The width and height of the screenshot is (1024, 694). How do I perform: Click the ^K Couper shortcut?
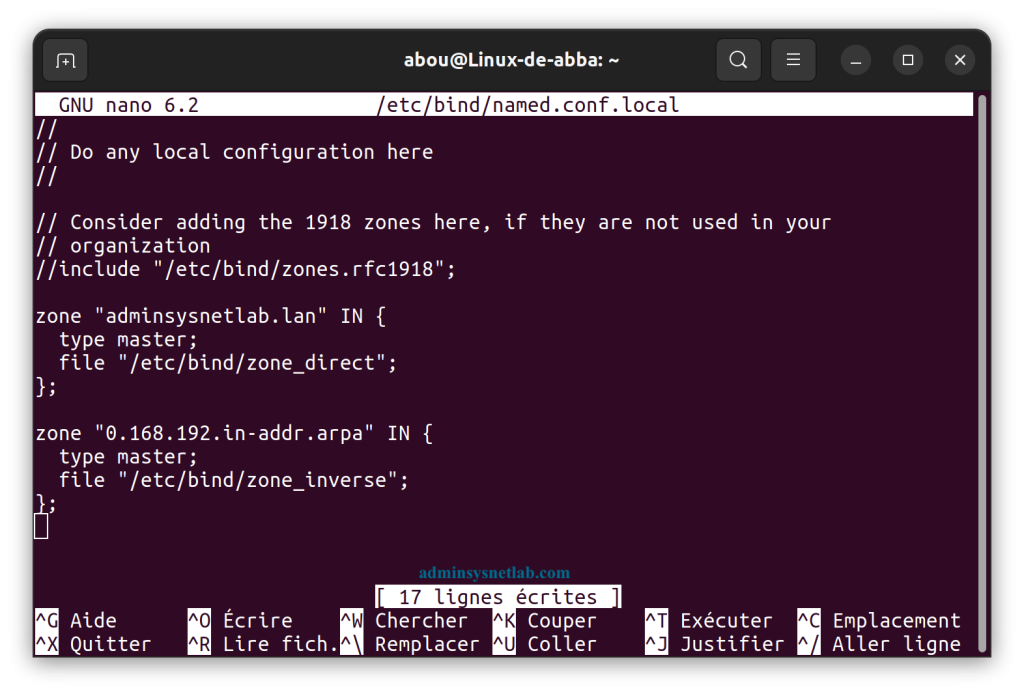[x=545, y=620]
